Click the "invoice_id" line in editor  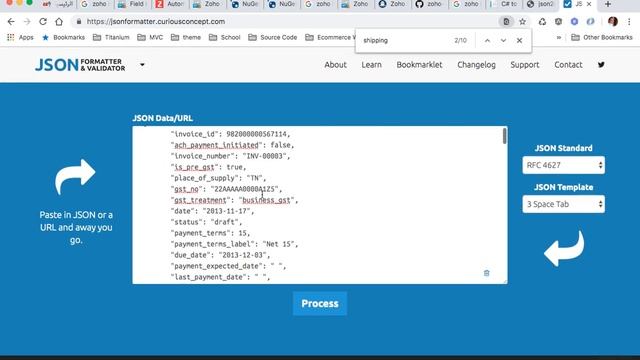point(231,134)
